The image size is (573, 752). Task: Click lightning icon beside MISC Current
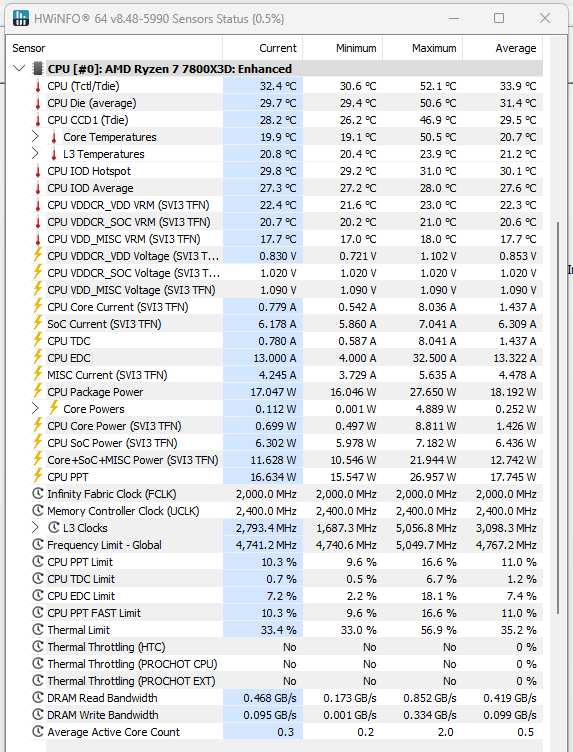(38, 374)
